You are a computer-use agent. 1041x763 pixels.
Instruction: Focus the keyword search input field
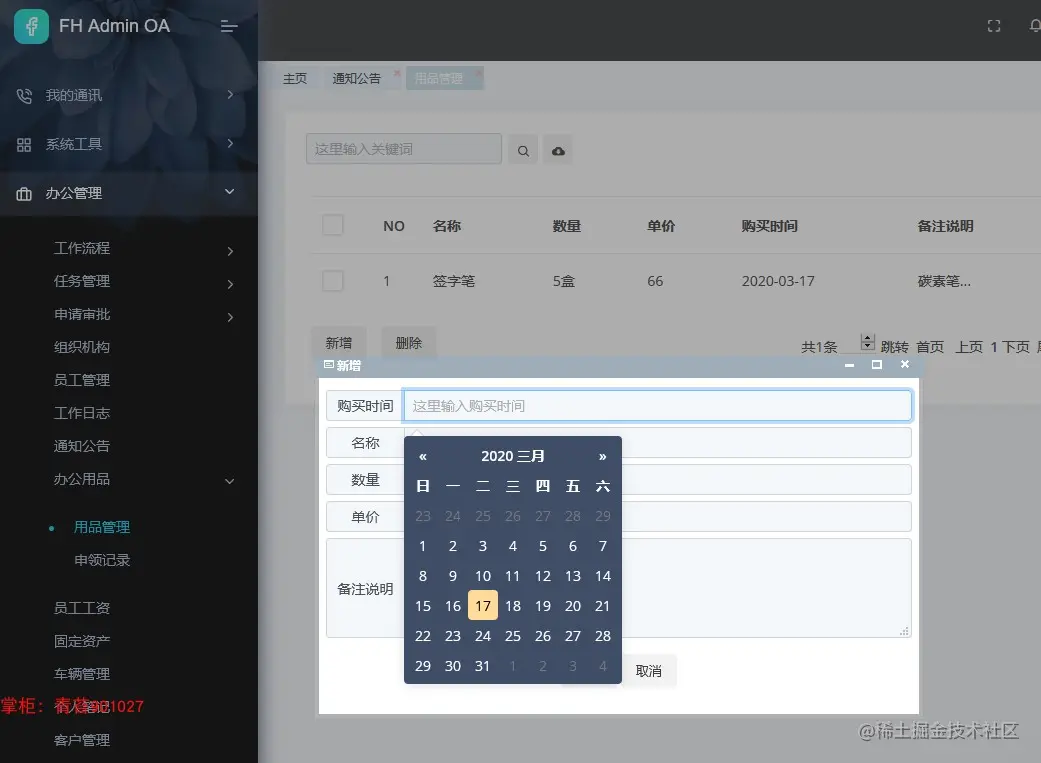[x=404, y=149]
